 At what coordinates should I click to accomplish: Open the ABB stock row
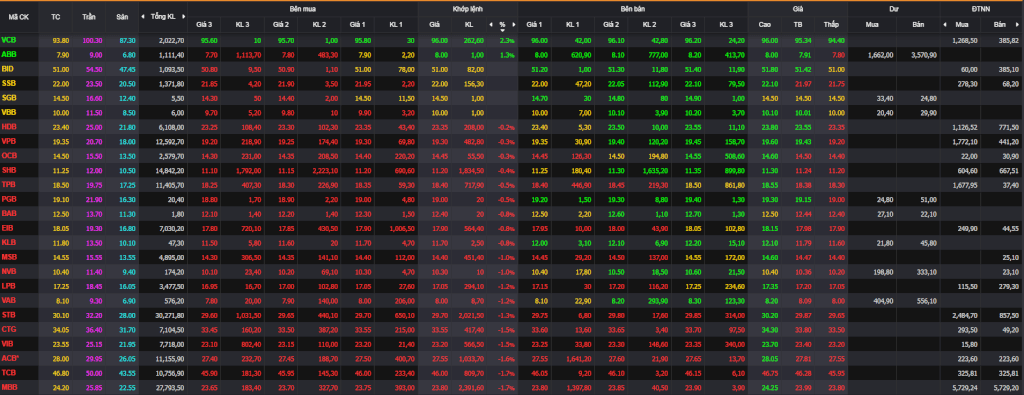512,54
